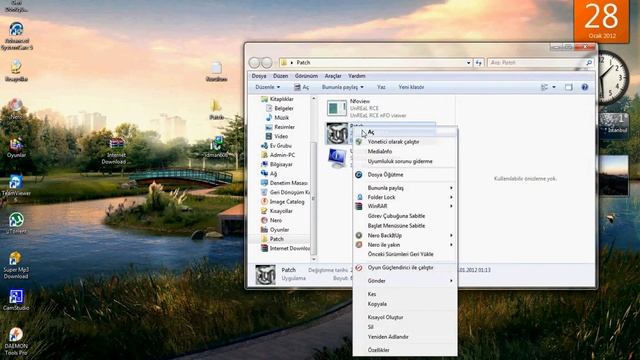Open the Yardım menu
Viewport: 640px width, 360px height.
coord(357,76)
